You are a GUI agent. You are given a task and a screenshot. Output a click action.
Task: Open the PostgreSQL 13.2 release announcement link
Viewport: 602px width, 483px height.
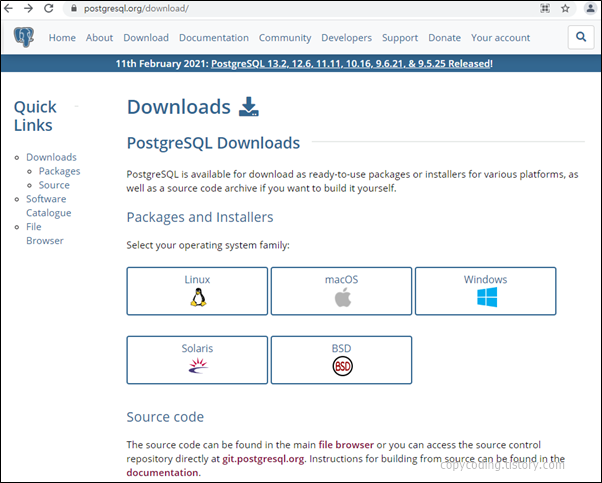tap(351, 63)
